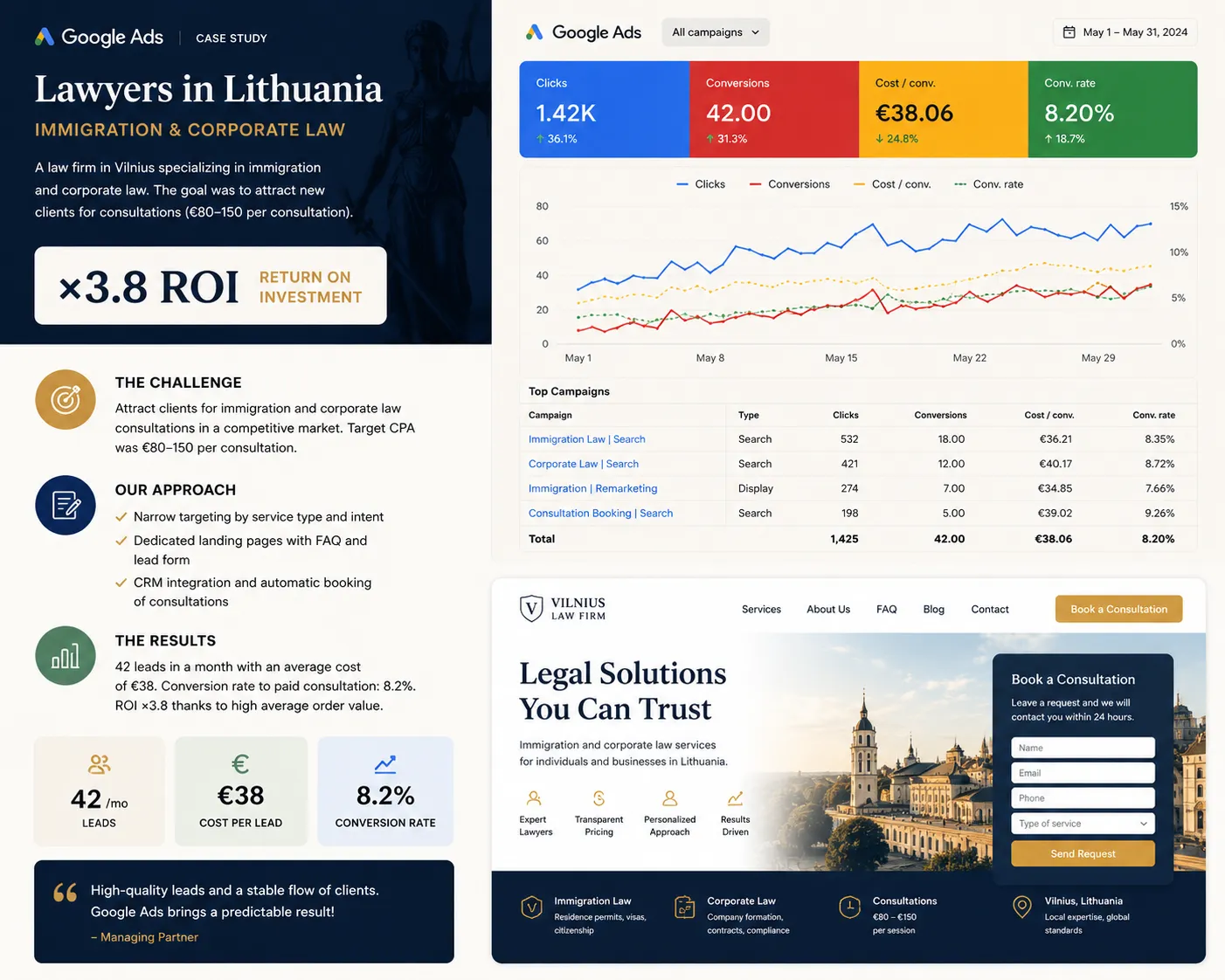
Task: Click the Email input field
Action: 1083,773
